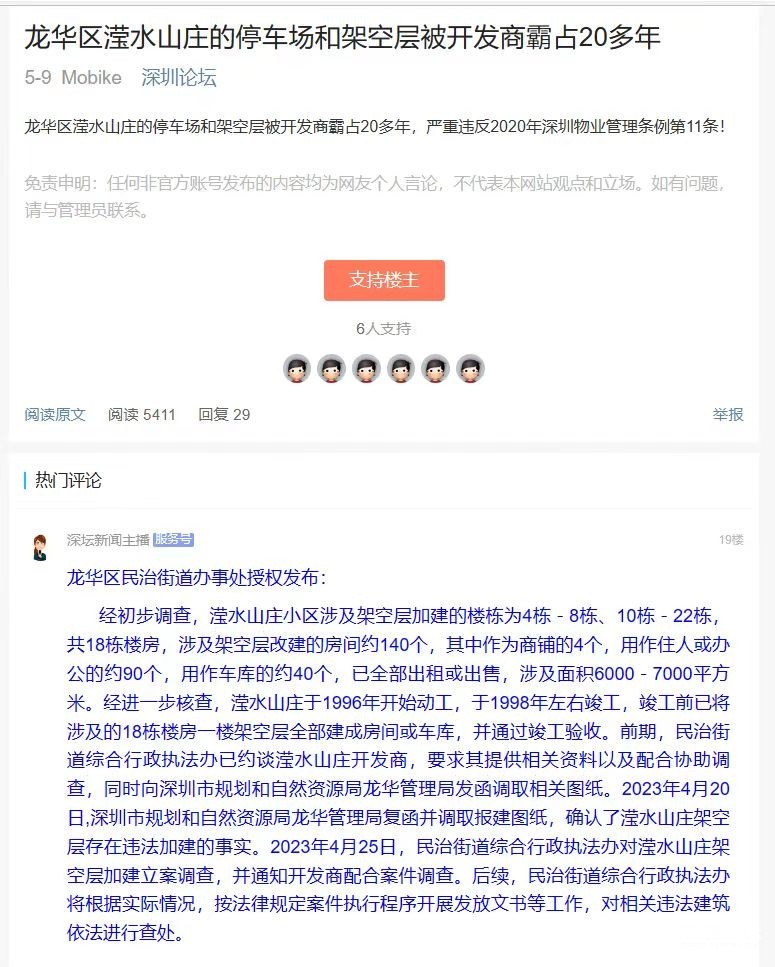Click the post title about 滢水山庄
The height and width of the screenshot is (967, 775).
[342, 37]
